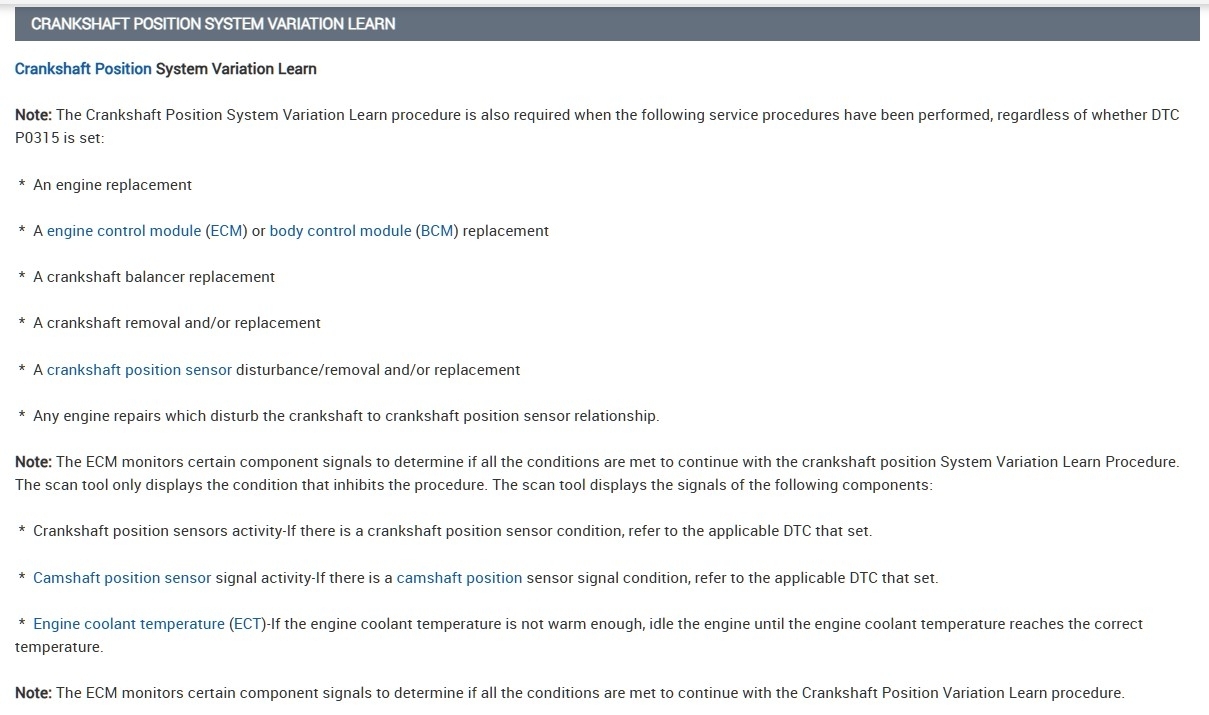1209x715 pixels.
Task: Click the 'P0315 is set' text
Action: pyautogui.click(x=58, y=138)
